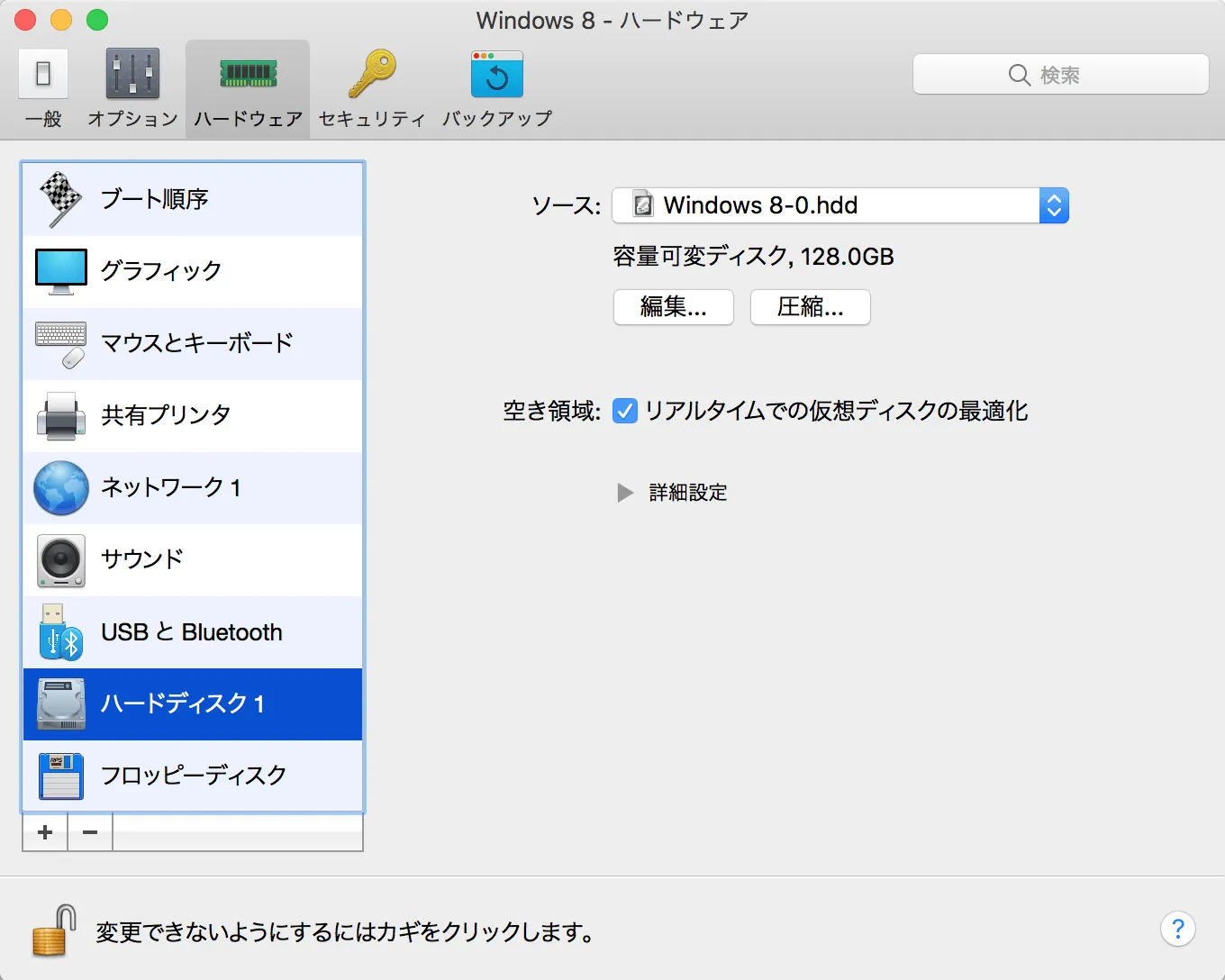Open the バックアップ backup icon

click(496, 73)
